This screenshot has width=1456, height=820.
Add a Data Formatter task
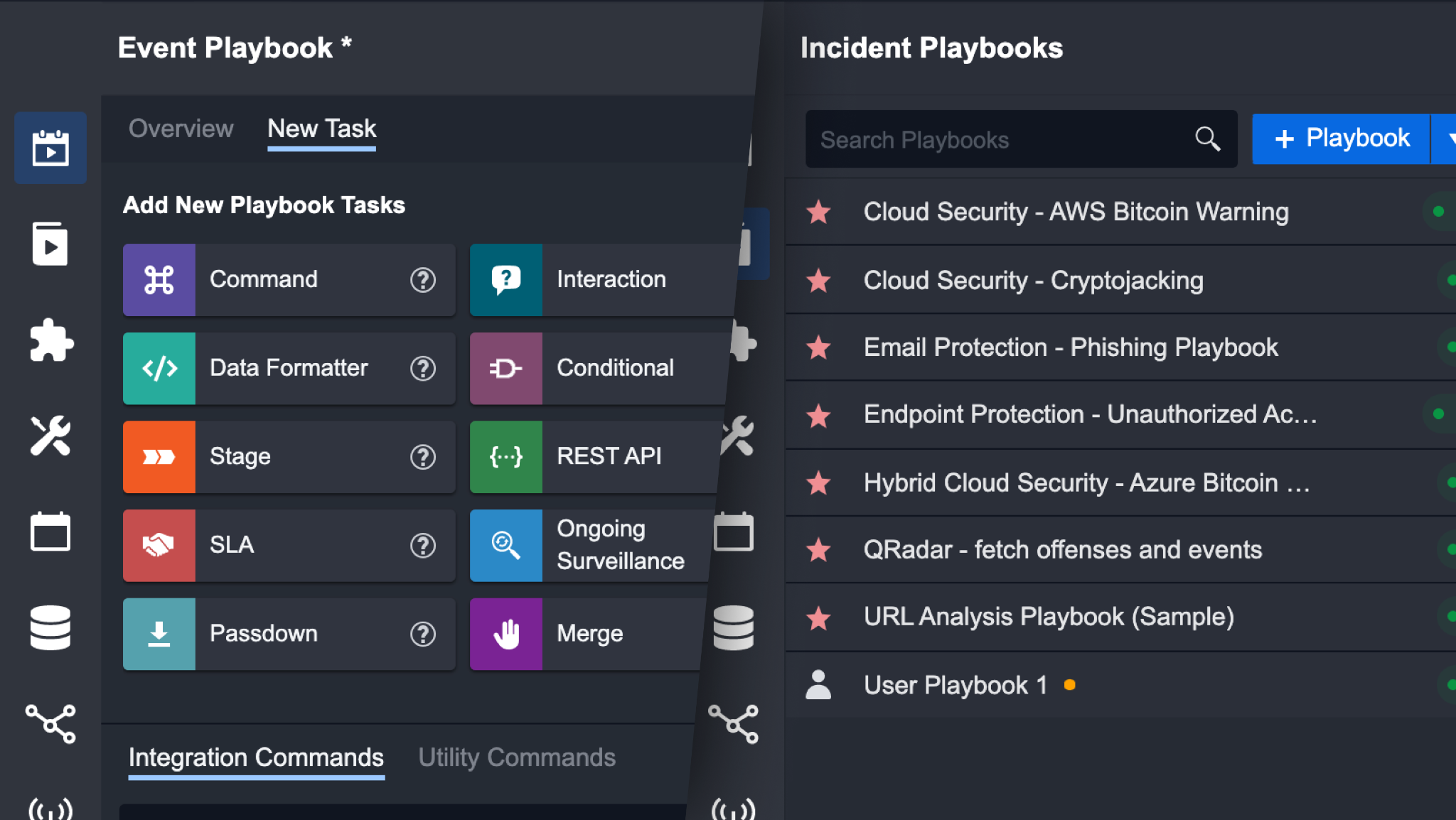(288, 368)
